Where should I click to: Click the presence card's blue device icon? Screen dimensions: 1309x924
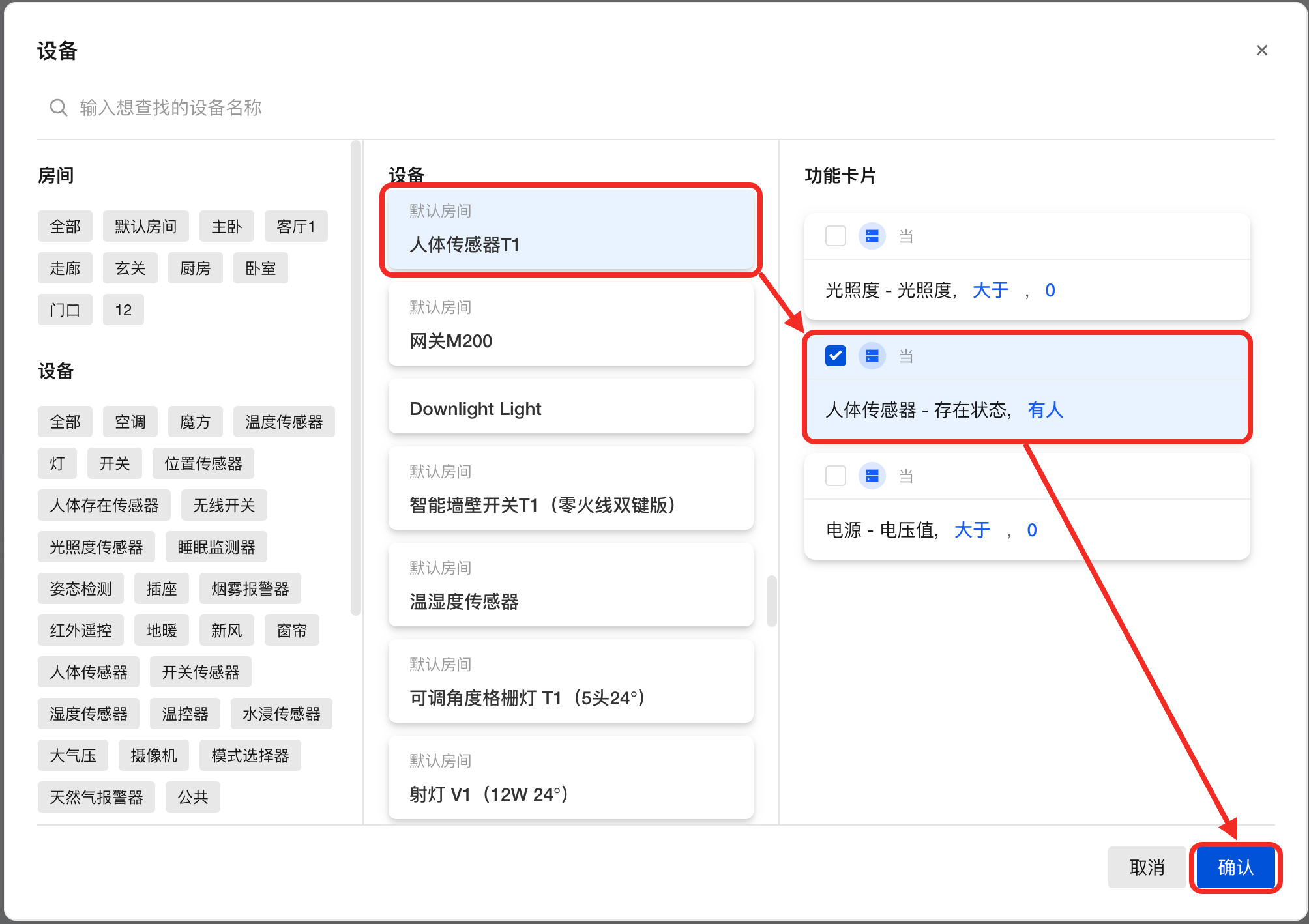tap(872, 356)
